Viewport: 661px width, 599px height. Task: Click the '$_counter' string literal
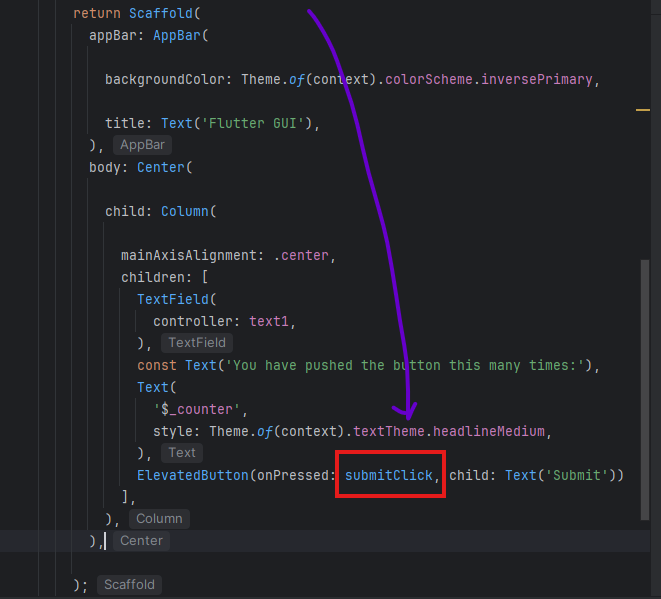(199, 409)
